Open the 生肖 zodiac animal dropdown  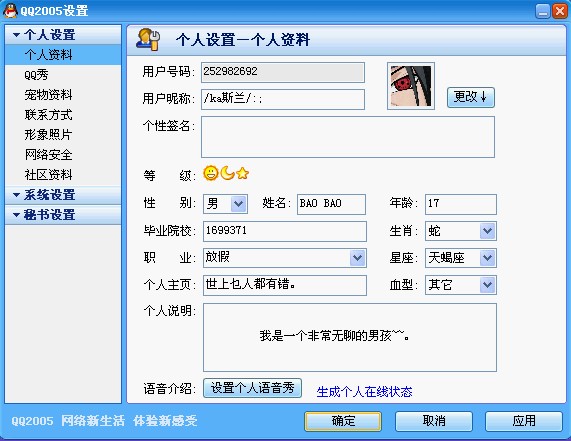point(488,231)
